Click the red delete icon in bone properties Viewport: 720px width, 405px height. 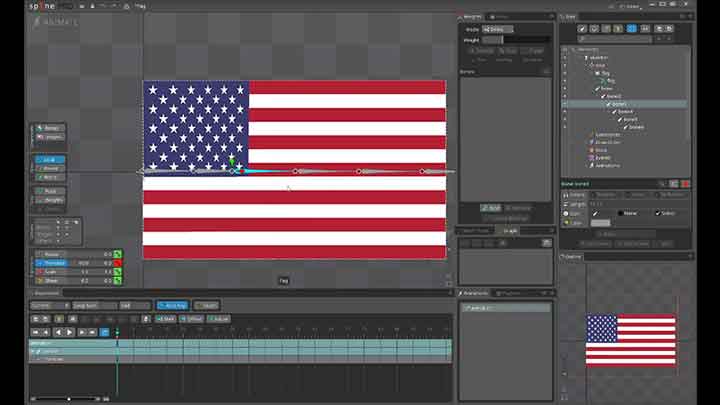(x=685, y=184)
